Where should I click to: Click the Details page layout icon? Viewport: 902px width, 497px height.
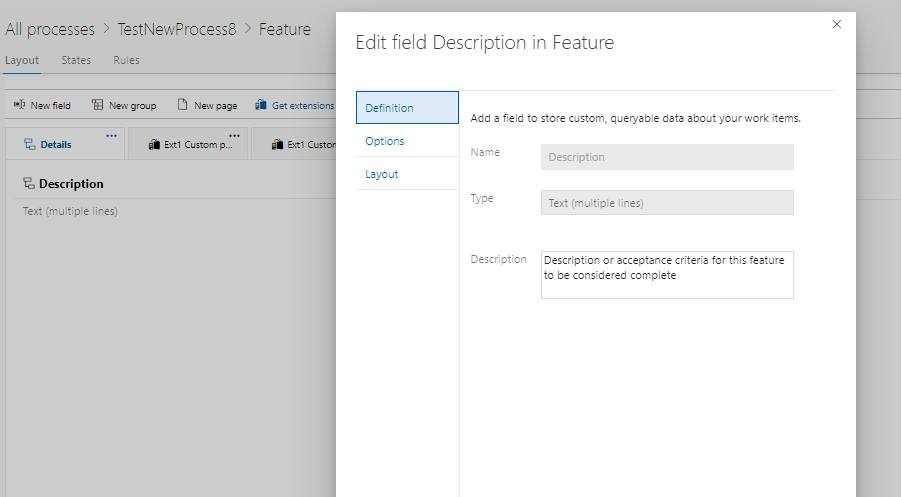(30, 144)
